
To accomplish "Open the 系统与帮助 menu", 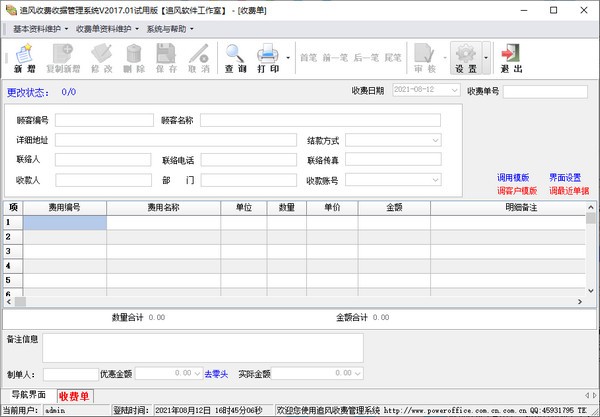I will click(170, 29).
